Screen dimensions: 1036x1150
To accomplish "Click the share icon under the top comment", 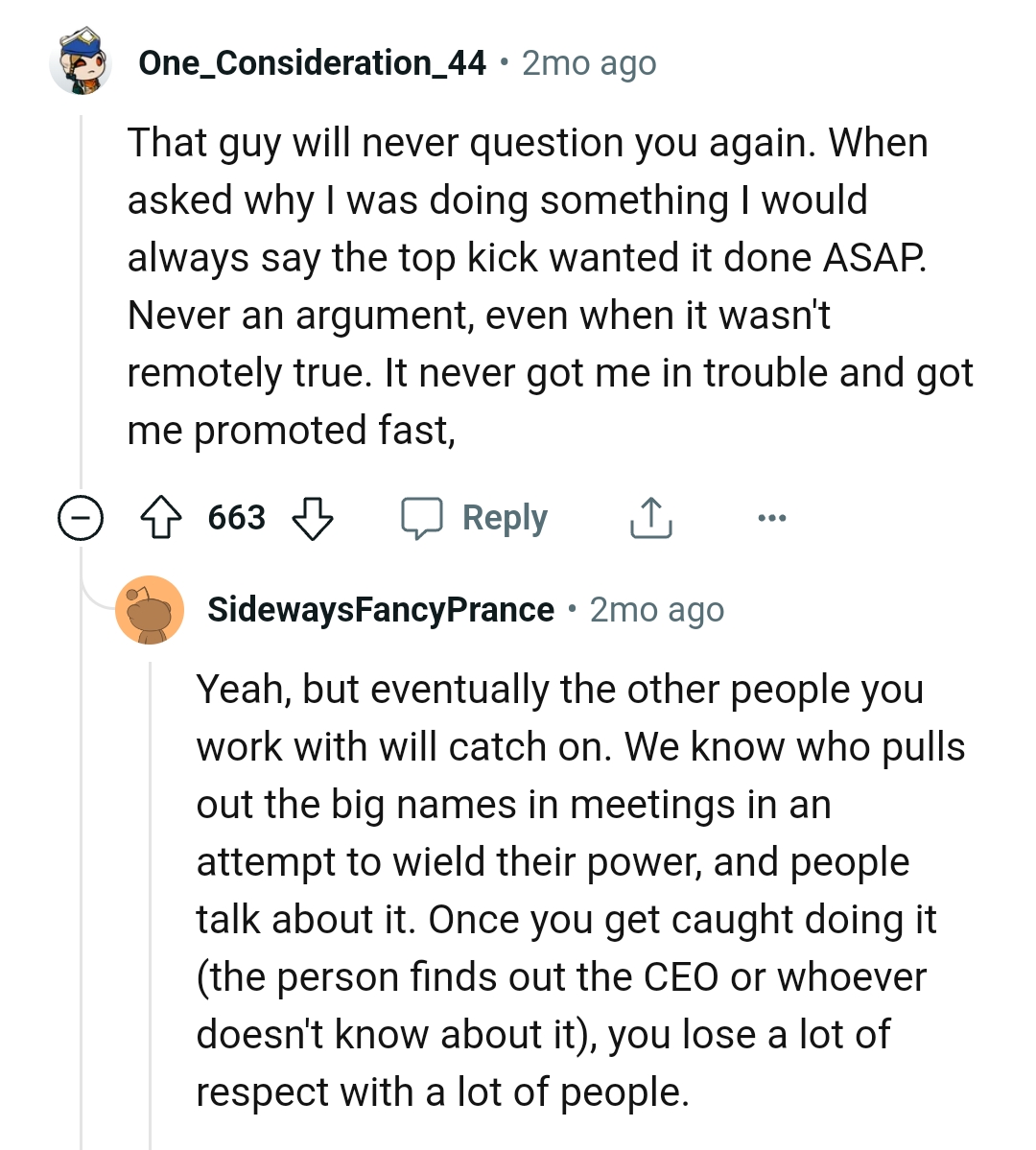I will (x=650, y=516).
